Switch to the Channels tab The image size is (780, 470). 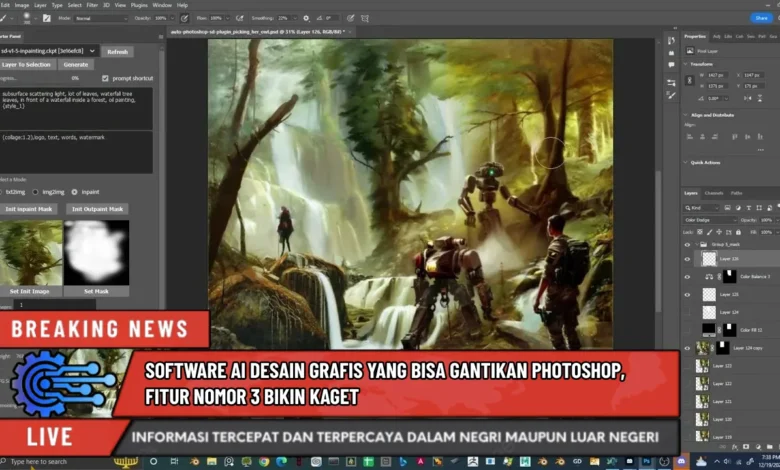[714, 193]
